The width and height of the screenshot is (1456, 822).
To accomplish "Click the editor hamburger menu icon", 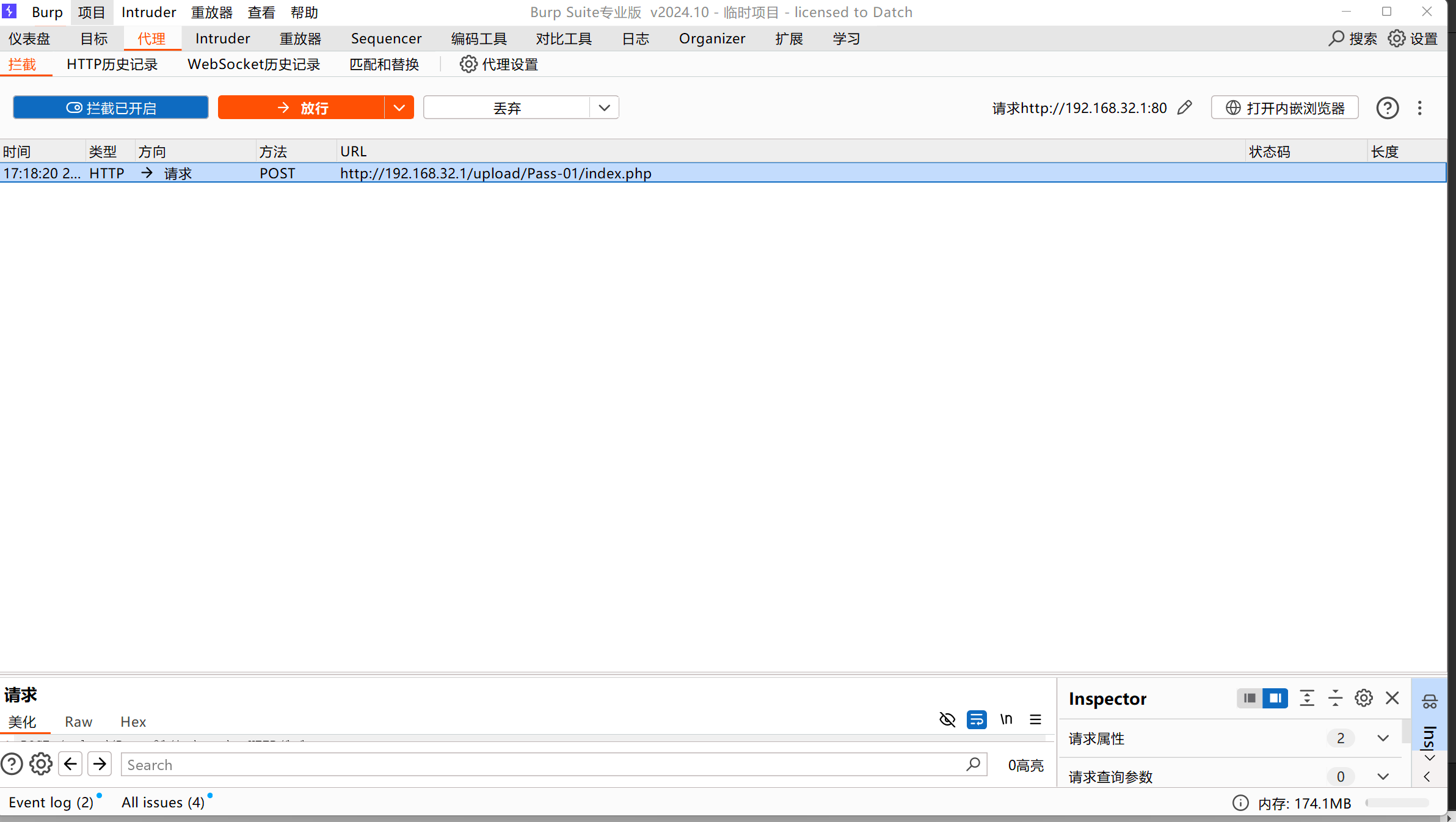I will [x=1035, y=719].
